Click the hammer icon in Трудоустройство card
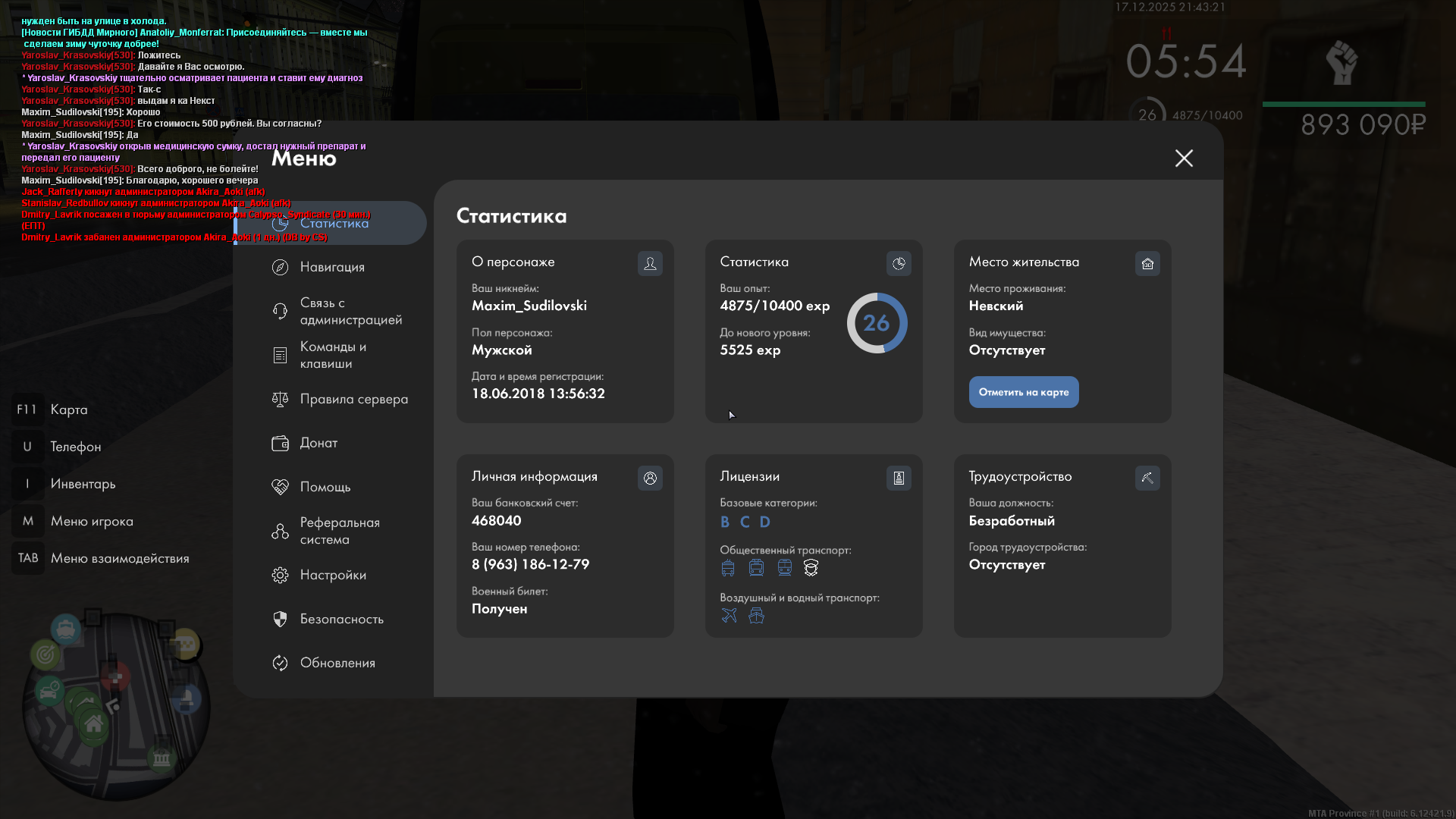This screenshot has height=819, width=1456. point(1147,478)
